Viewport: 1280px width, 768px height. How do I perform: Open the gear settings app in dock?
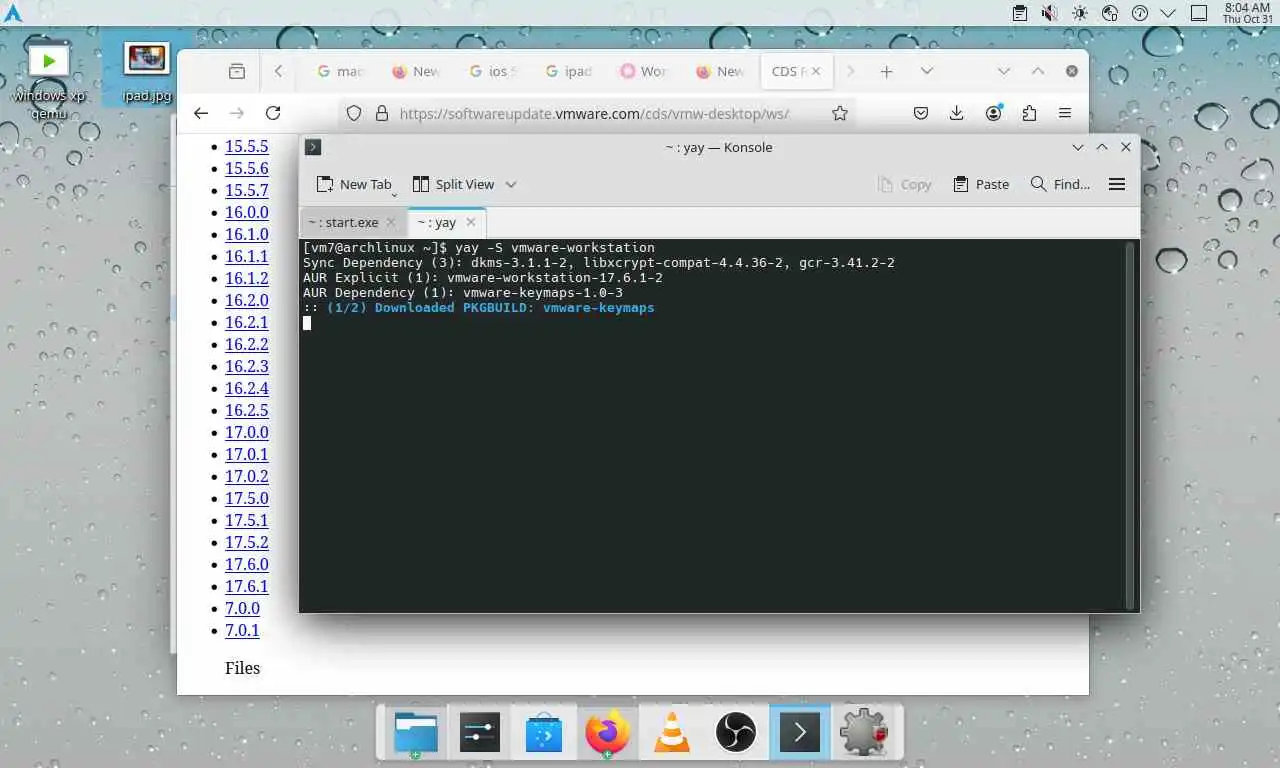pos(864,733)
